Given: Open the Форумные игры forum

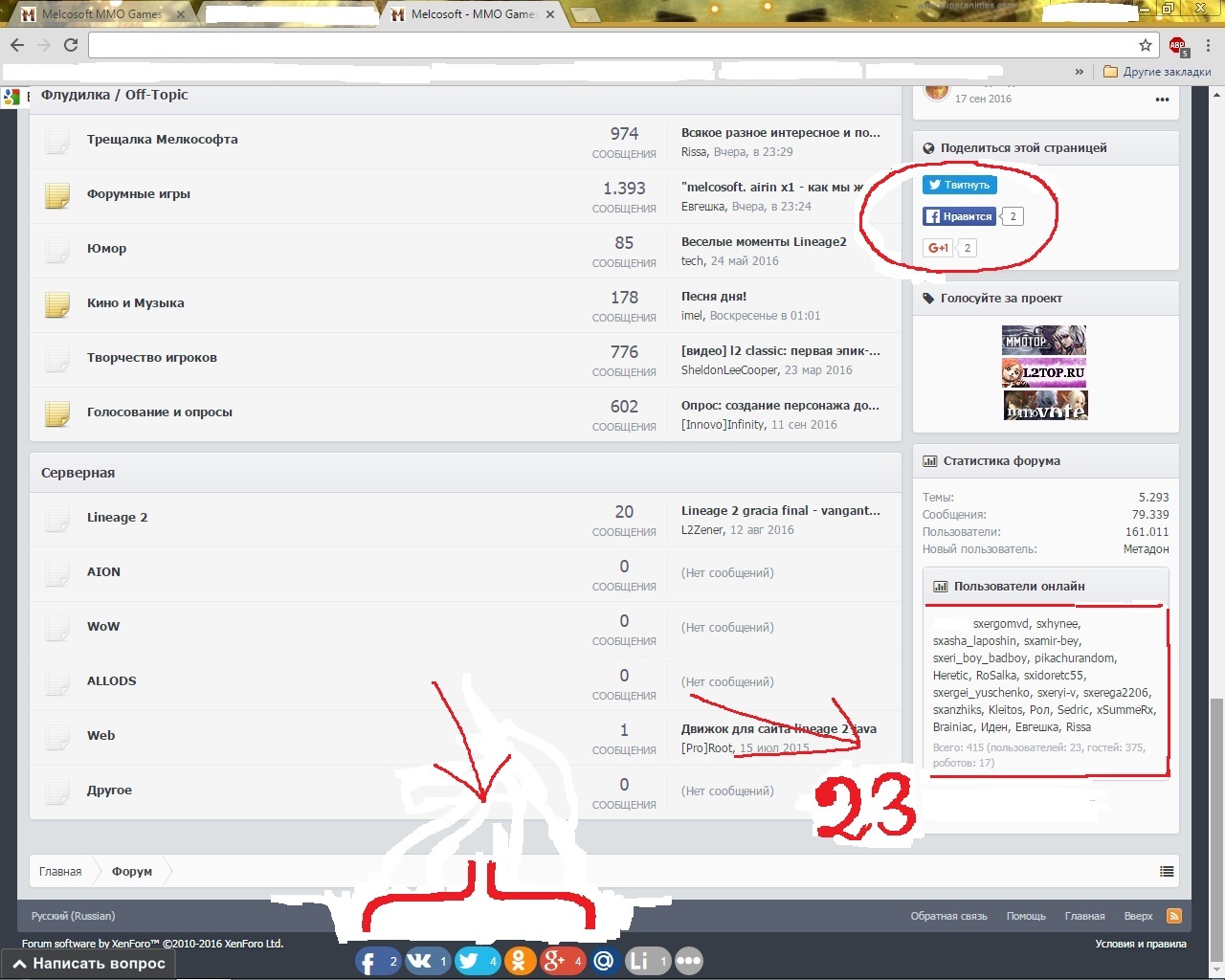Looking at the screenshot, I should [x=139, y=194].
